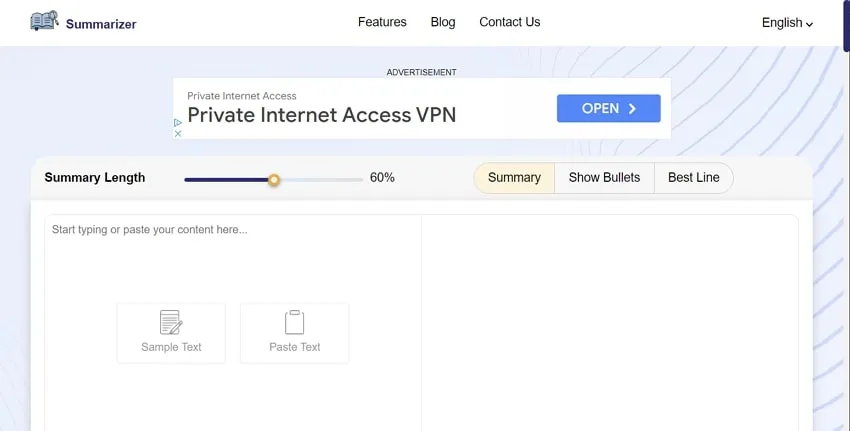Click the Private Internet Access VPN headline
The height and width of the screenshot is (431, 850).
(321, 114)
